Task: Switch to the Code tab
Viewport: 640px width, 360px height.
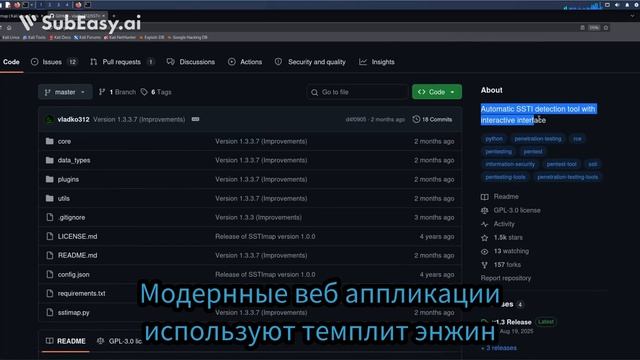Action: point(11,62)
